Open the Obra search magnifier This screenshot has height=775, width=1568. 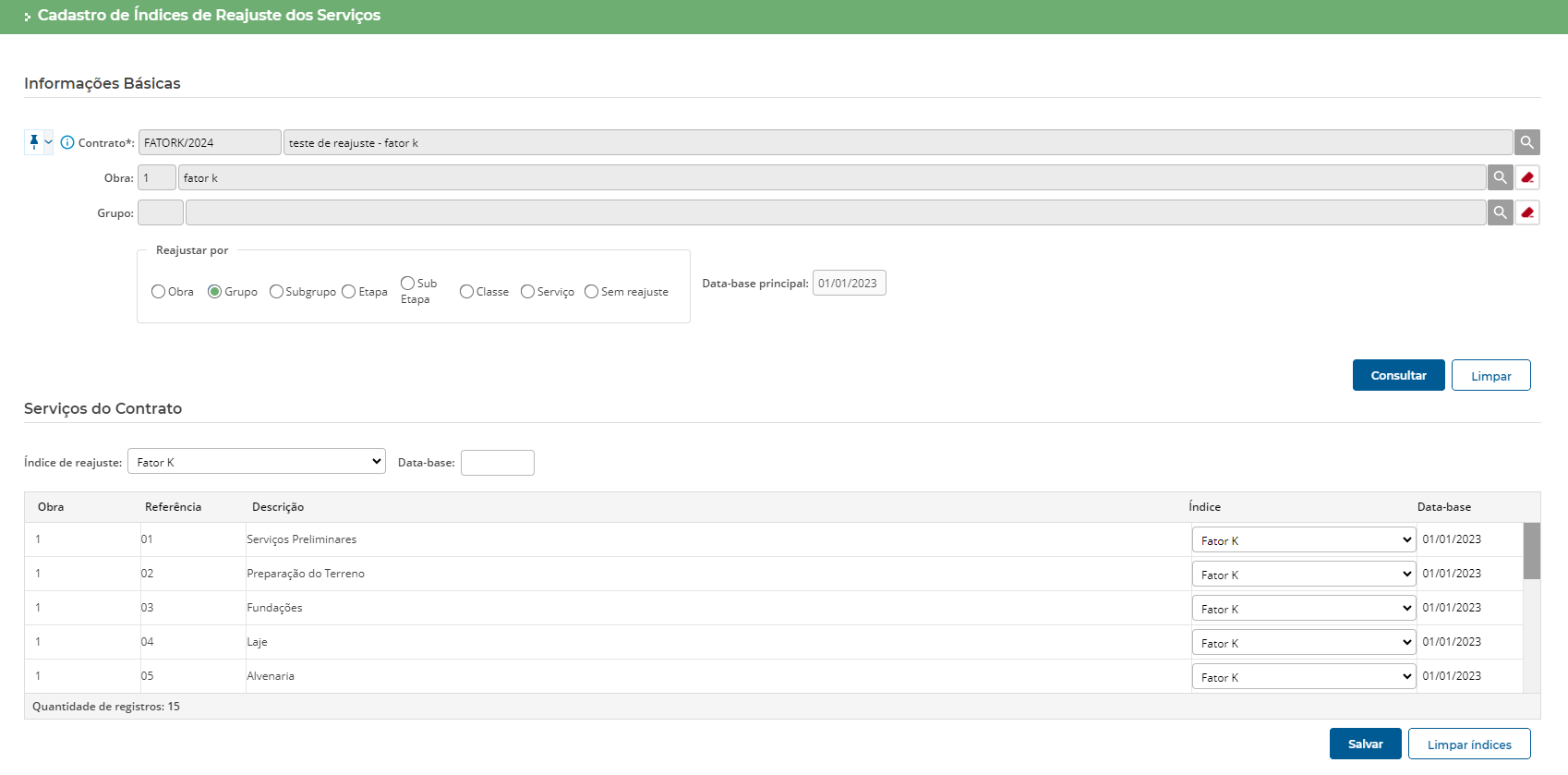point(1500,177)
